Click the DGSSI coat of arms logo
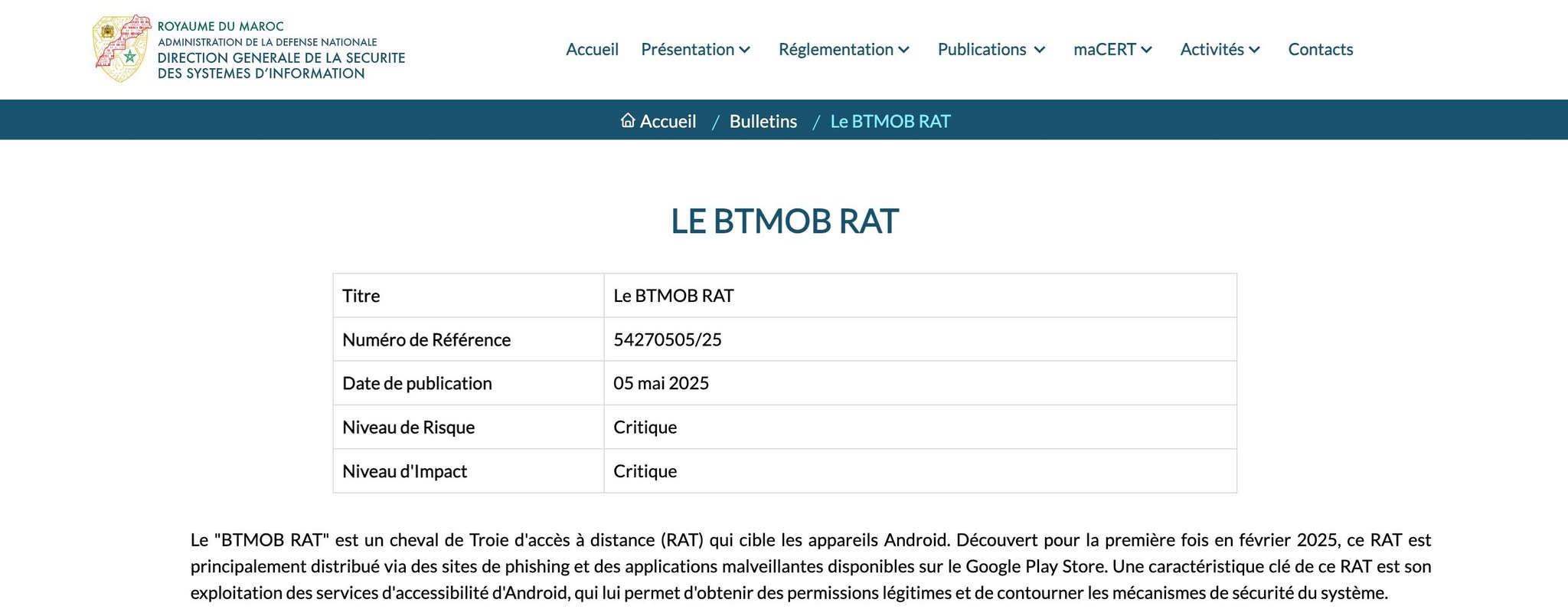Image resolution: width=1568 pixels, height=616 pixels. coord(121,49)
